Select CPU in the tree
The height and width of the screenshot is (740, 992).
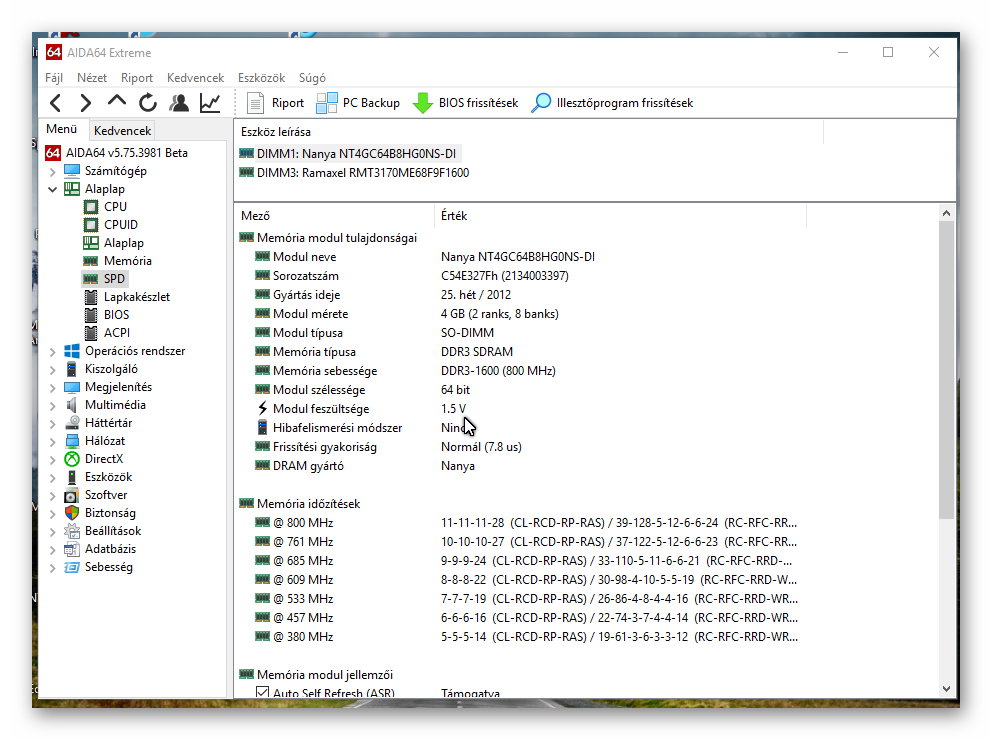click(x=115, y=206)
